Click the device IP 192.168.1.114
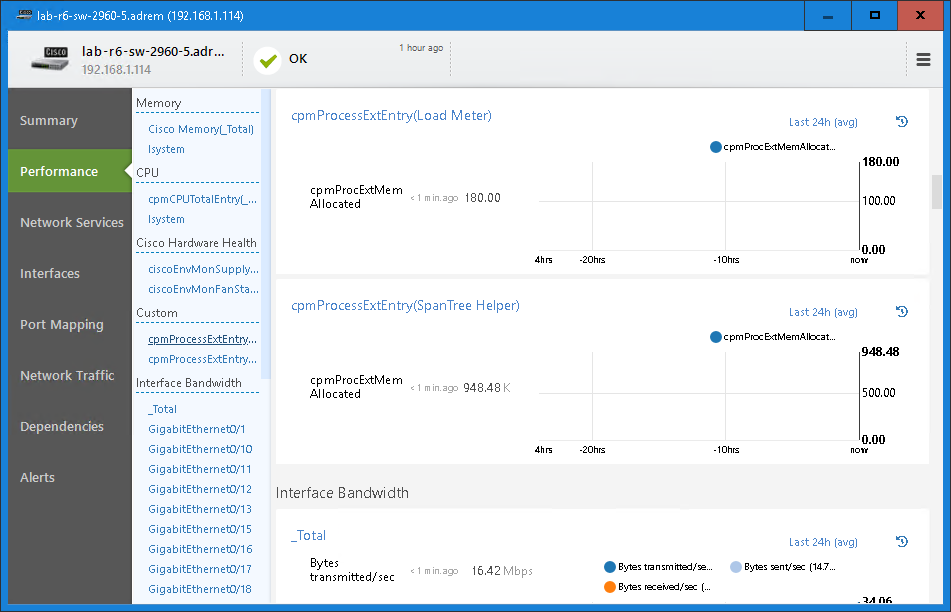This screenshot has height=612, width=951. coord(116,69)
